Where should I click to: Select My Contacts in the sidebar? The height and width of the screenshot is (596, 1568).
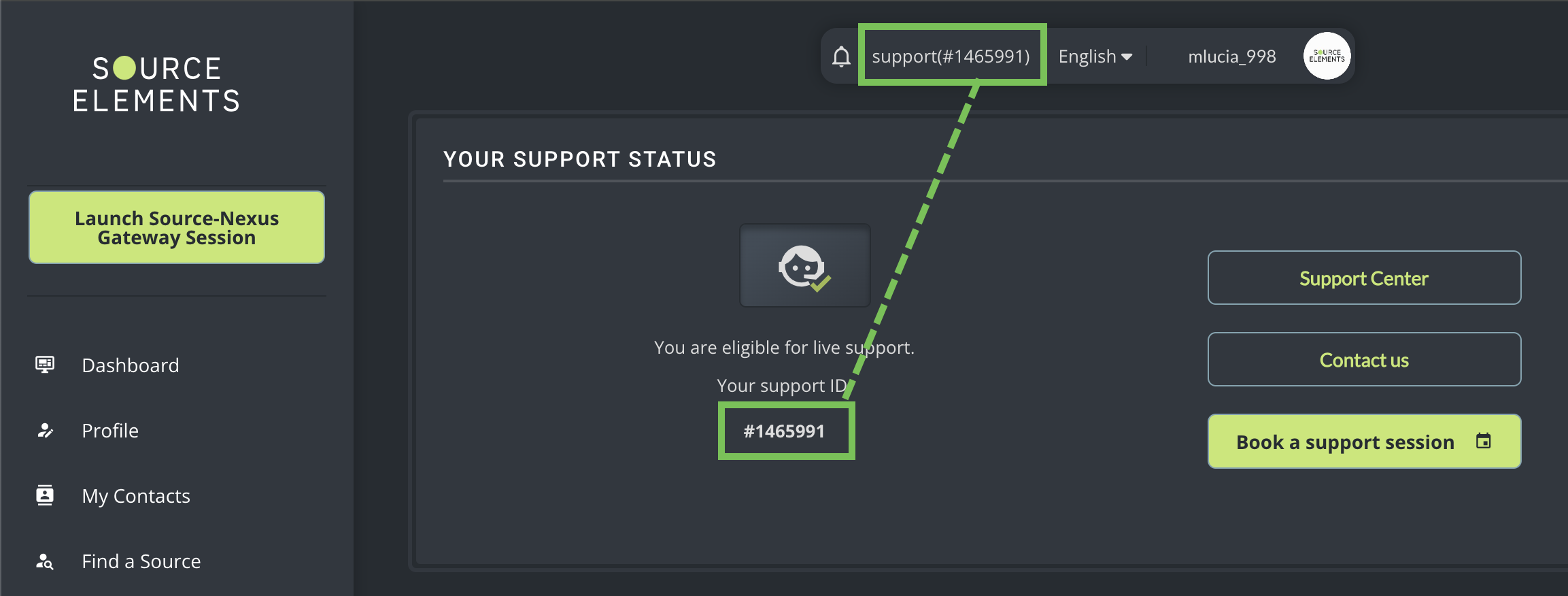(x=136, y=496)
